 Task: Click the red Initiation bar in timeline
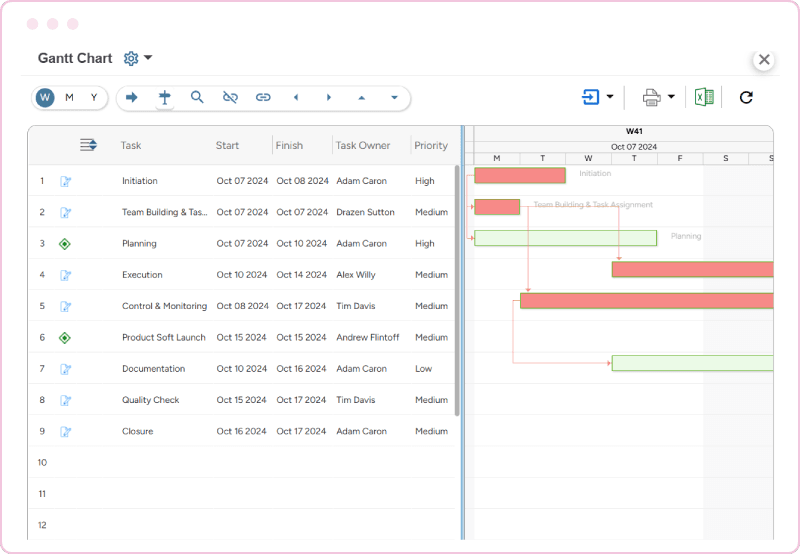coord(519,175)
